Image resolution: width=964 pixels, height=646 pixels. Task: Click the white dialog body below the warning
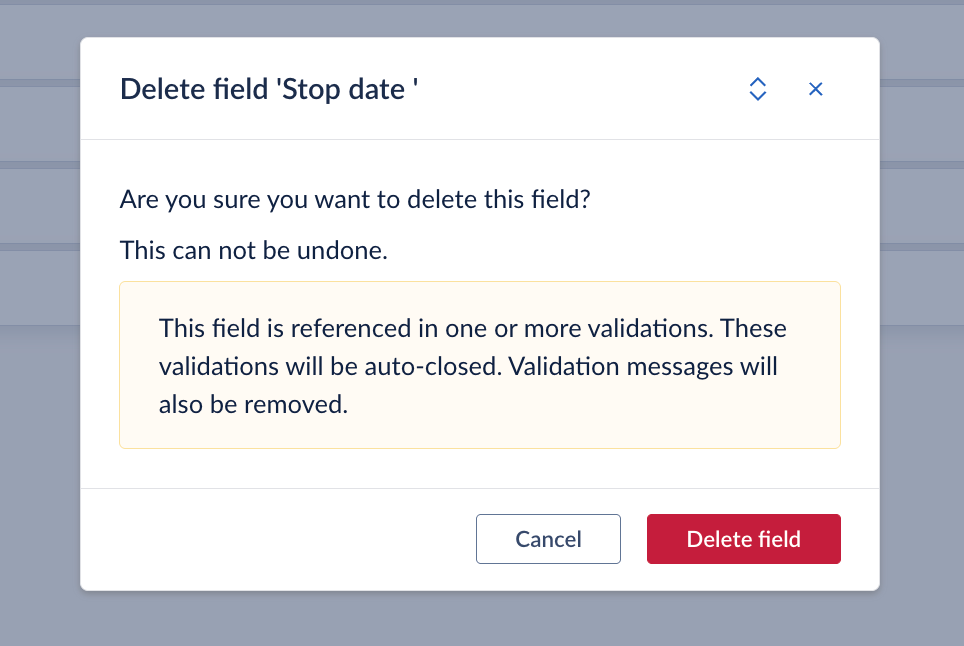pyautogui.click(x=479, y=468)
